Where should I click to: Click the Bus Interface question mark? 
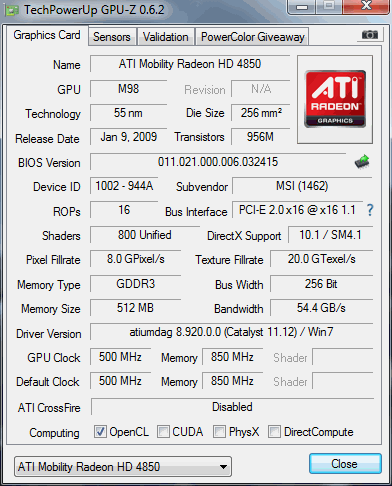coord(370,210)
